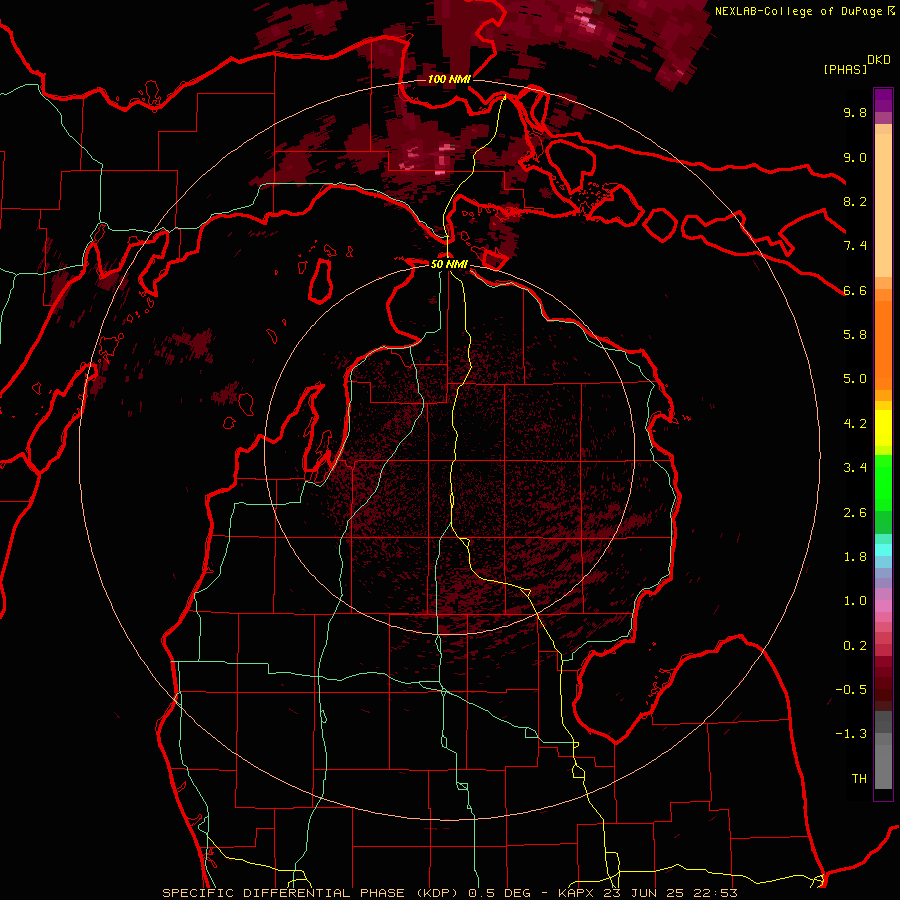Select the 9.0 scale value
The width and height of the screenshot is (900, 900).
click(x=855, y=157)
